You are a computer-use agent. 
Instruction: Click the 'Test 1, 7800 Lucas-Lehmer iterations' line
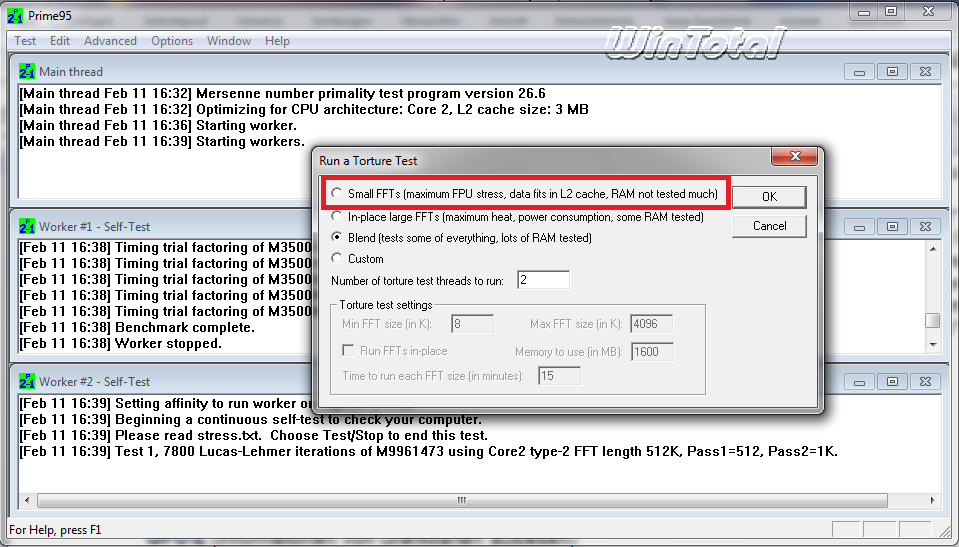tap(429, 452)
